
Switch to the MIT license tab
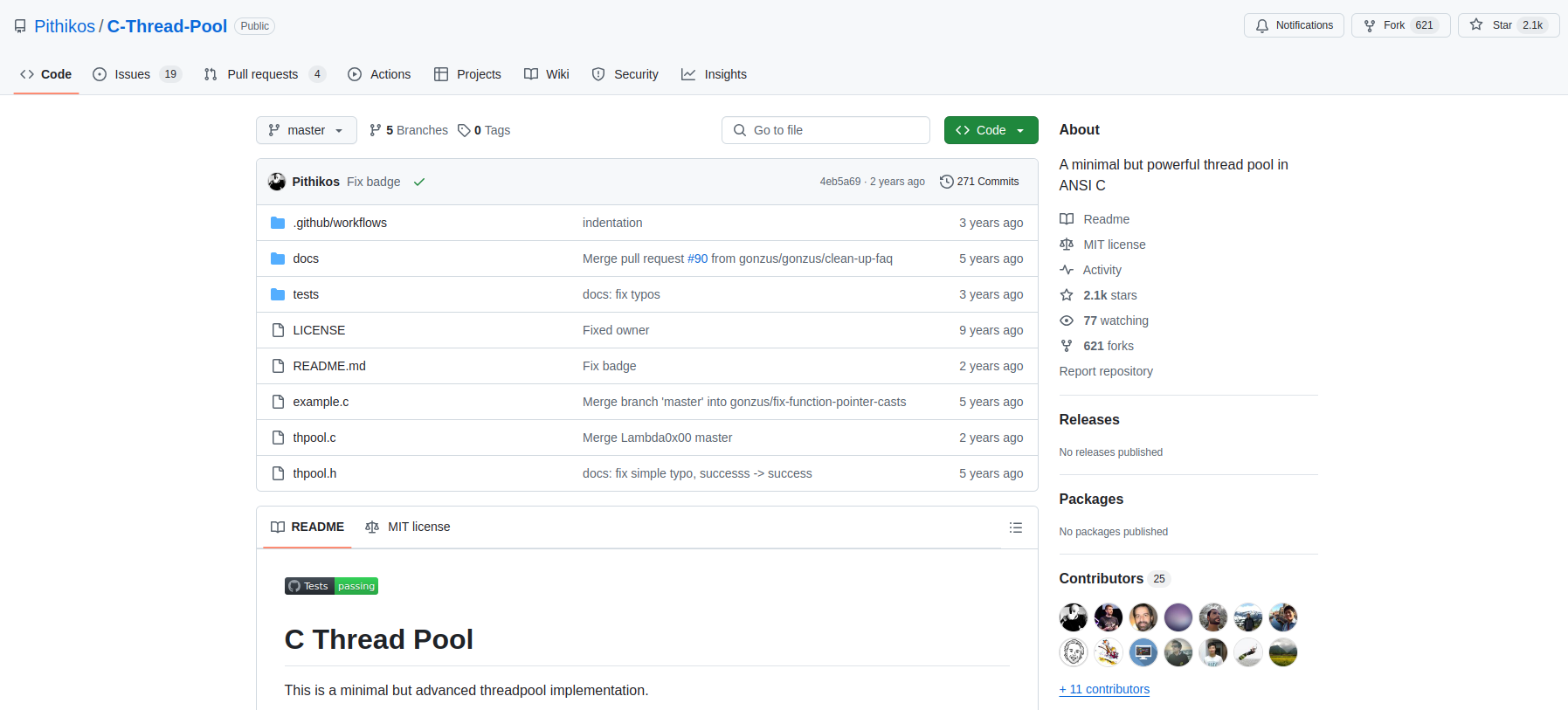408,527
